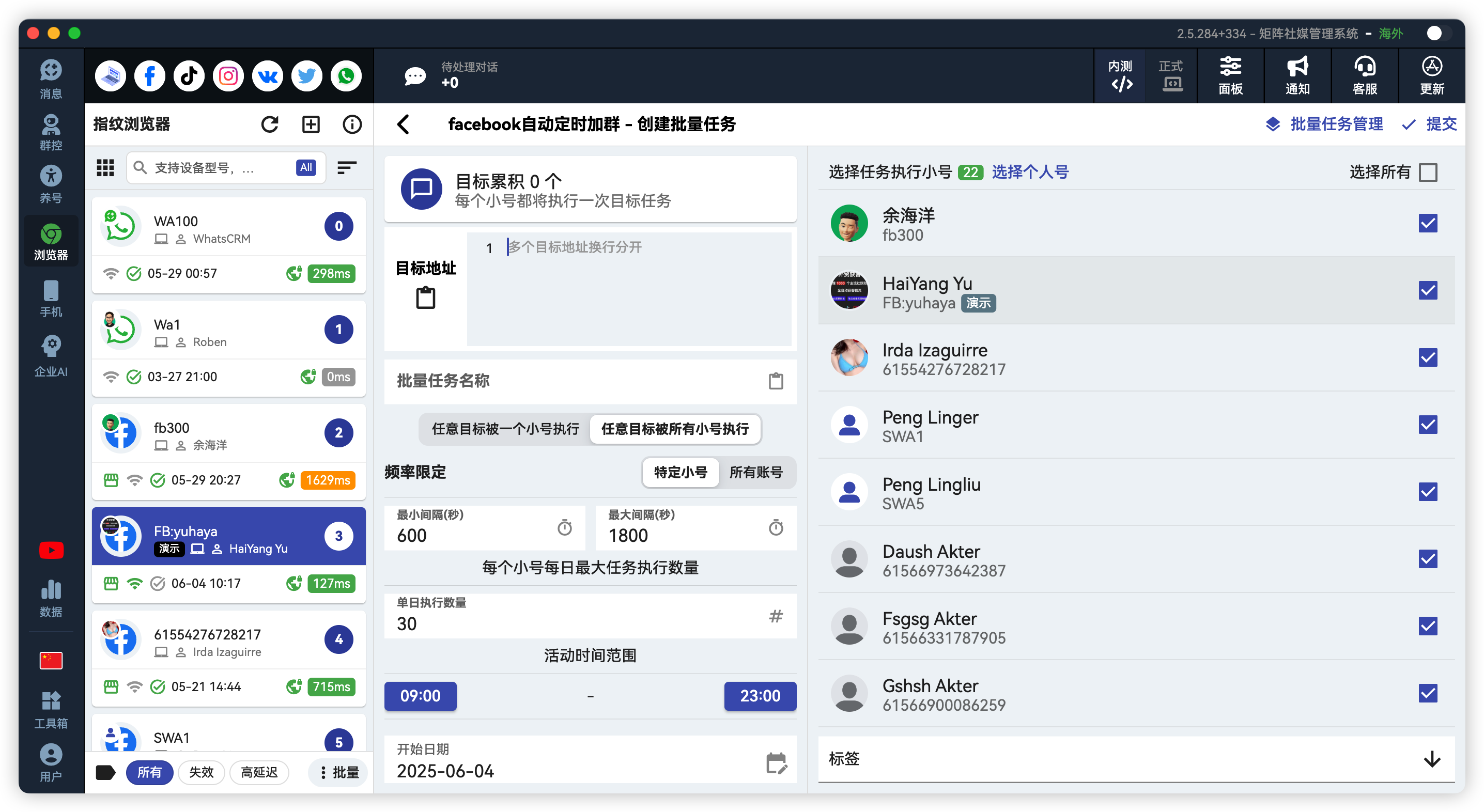Viewport: 1484px width, 812px height.
Task: Open the sort list icon
Action: [x=347, y=167]
